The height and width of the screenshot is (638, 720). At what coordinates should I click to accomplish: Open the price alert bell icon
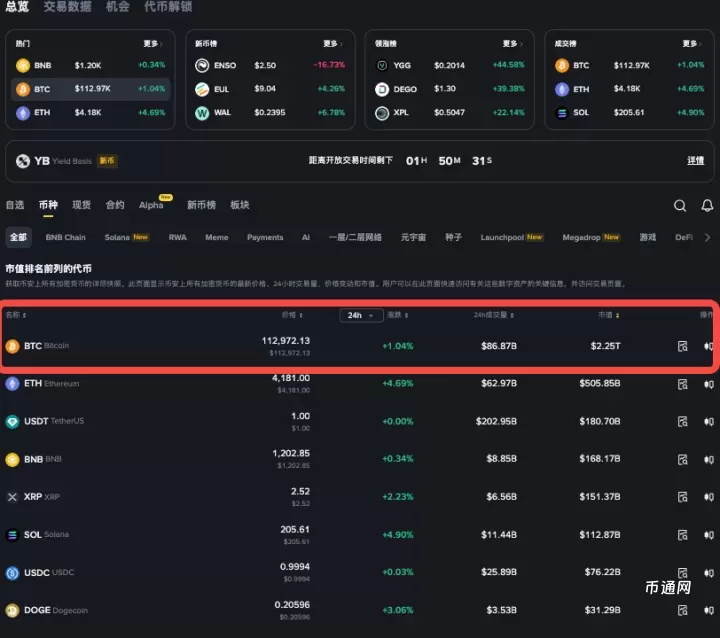pos(707,205)
